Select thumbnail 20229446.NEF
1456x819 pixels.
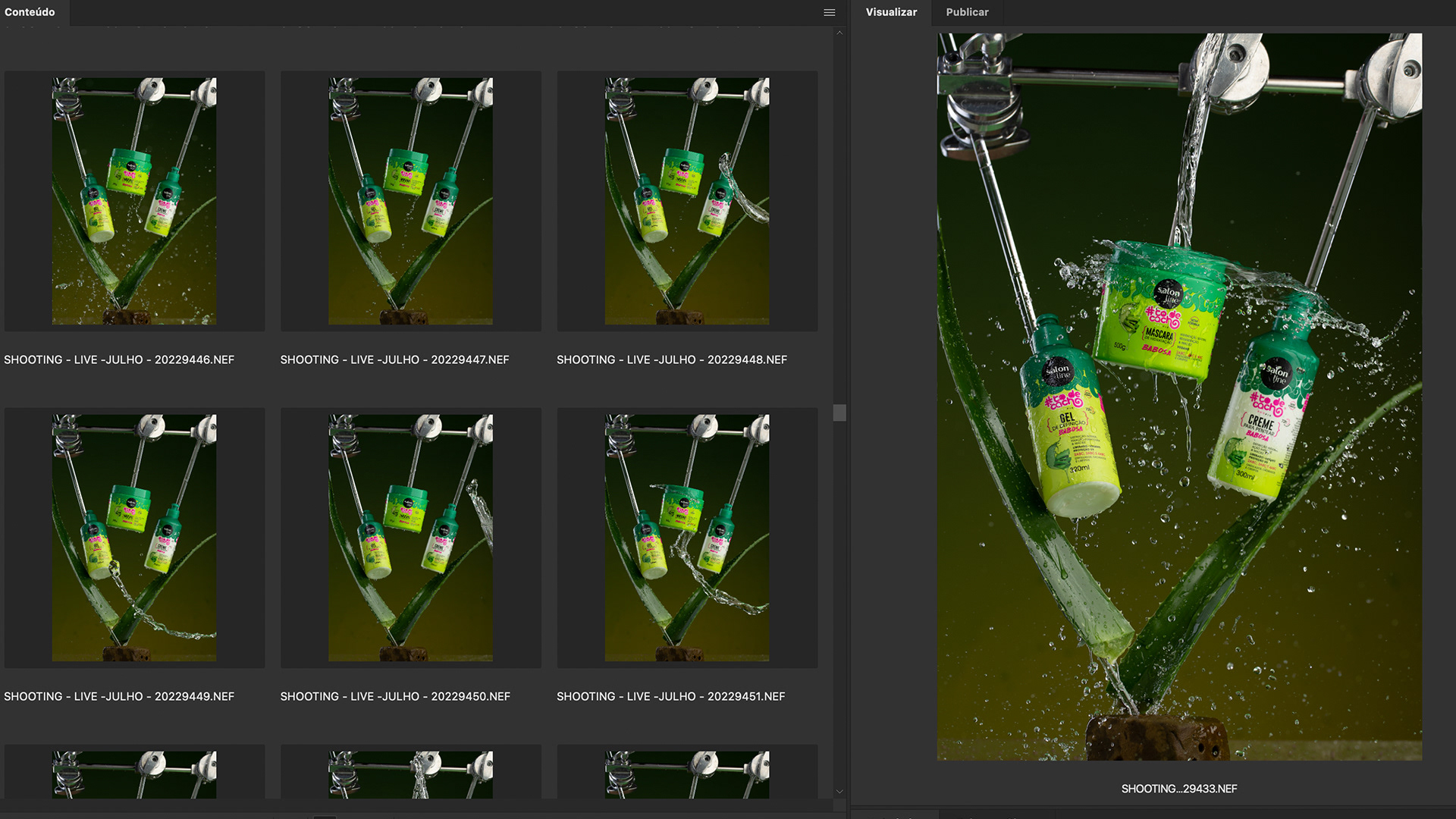coord(134,201)
